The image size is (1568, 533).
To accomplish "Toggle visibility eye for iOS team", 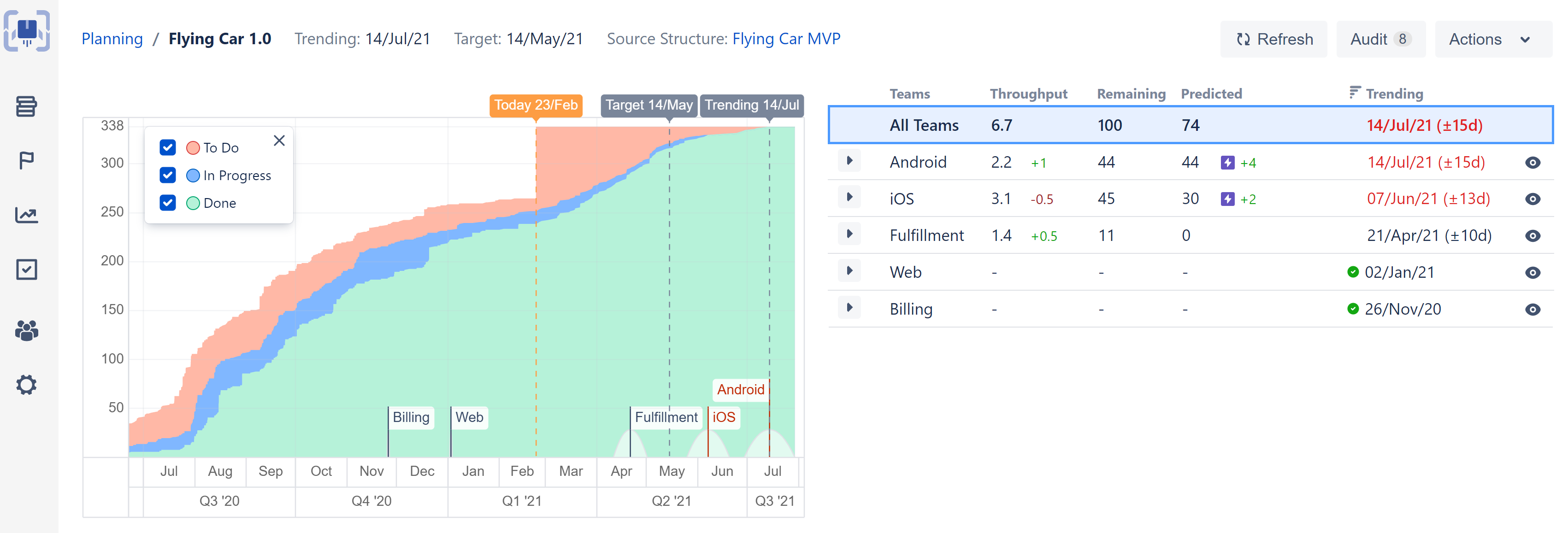I will [x=1532, y=199].
